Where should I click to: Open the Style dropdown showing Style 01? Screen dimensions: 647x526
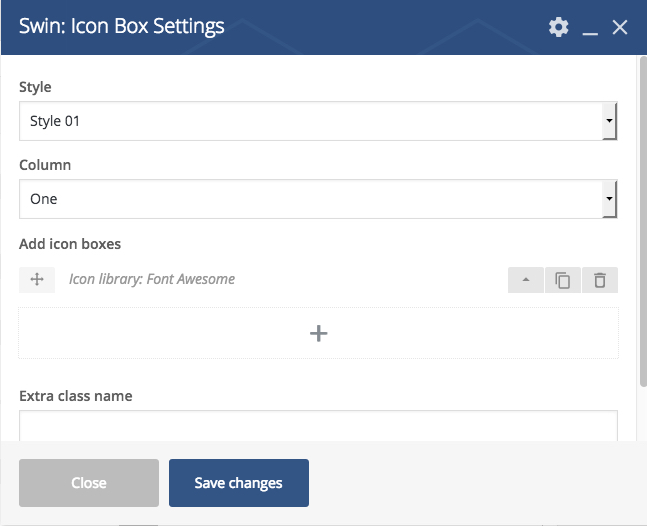coord(318,121)
